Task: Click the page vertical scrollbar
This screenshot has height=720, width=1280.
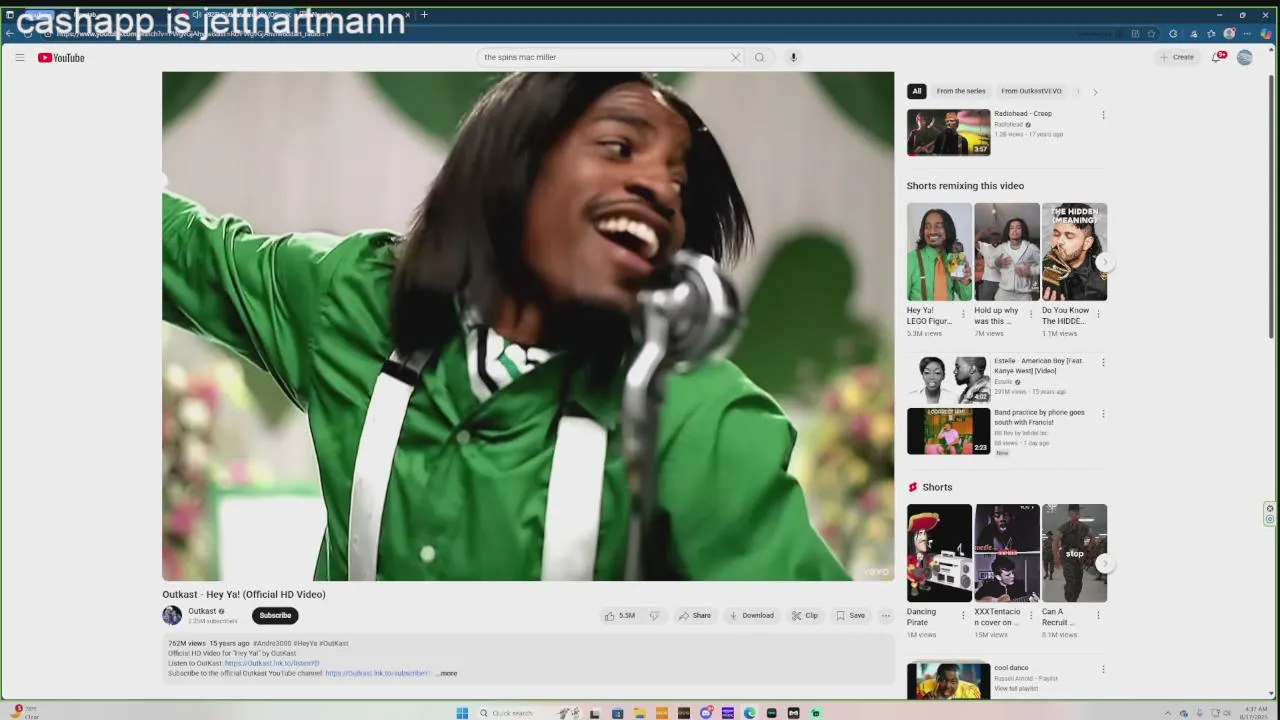Action: pos(1271,205)
